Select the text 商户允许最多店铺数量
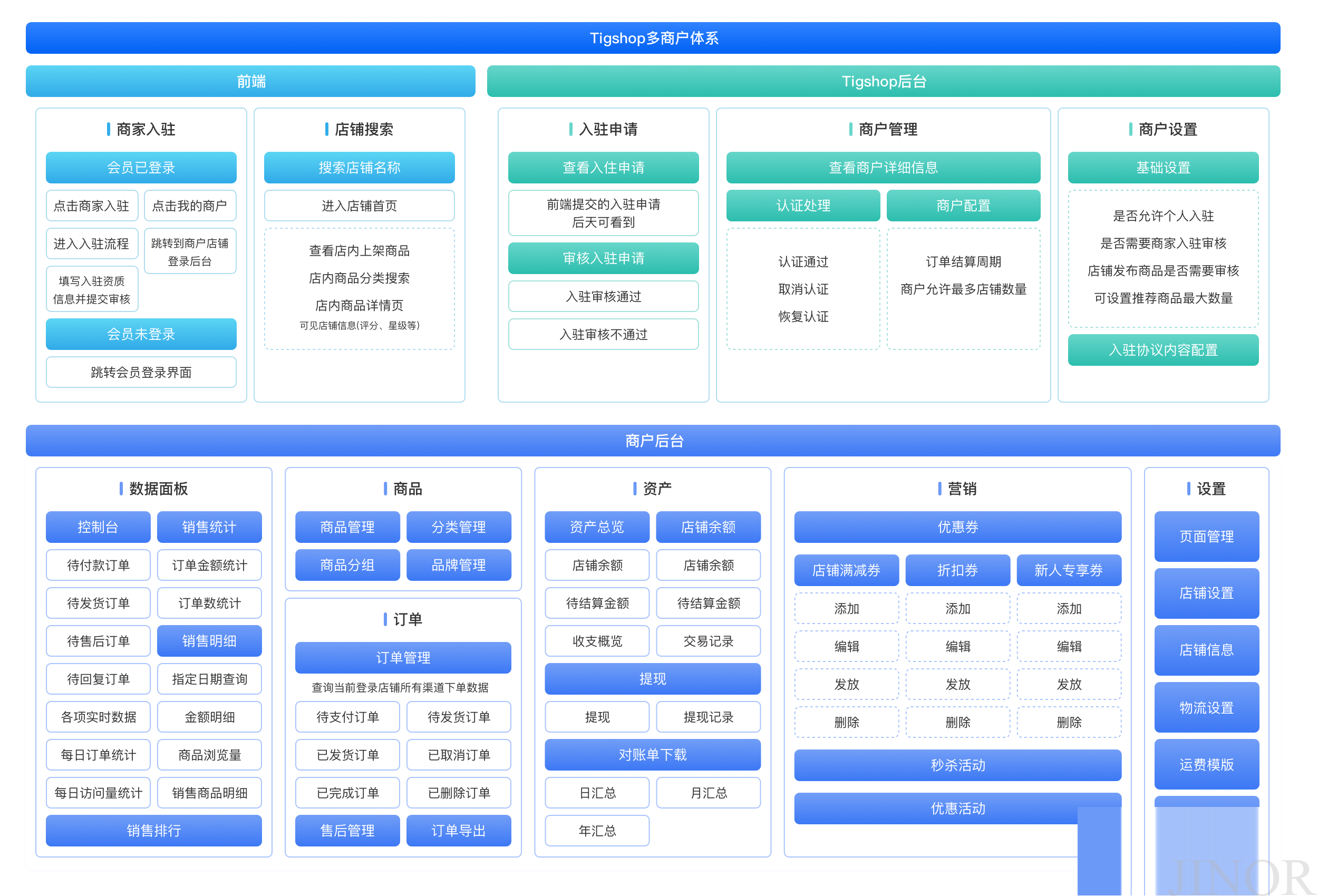 click(963, 289)
